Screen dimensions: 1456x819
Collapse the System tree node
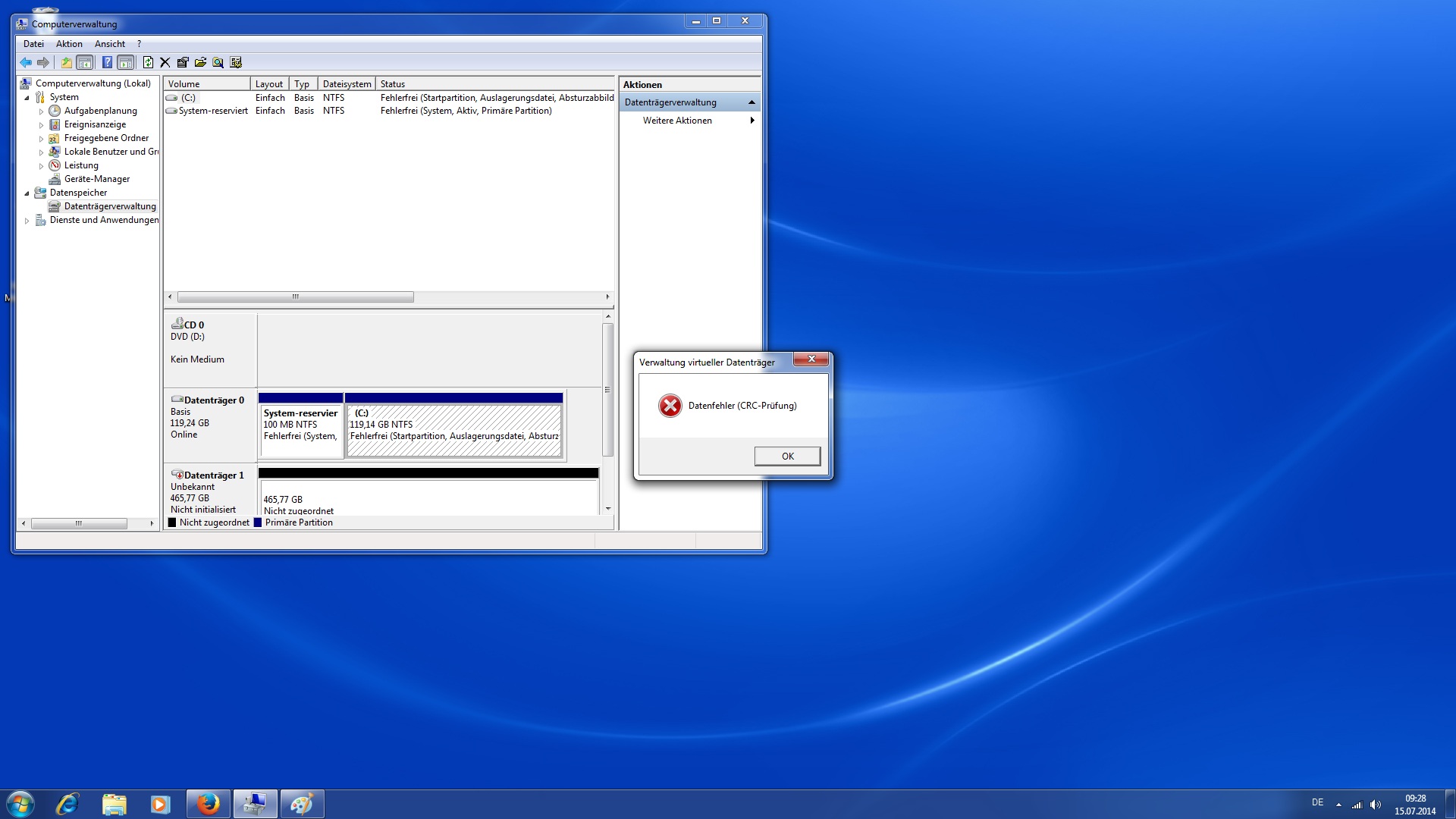click(27, 98)
